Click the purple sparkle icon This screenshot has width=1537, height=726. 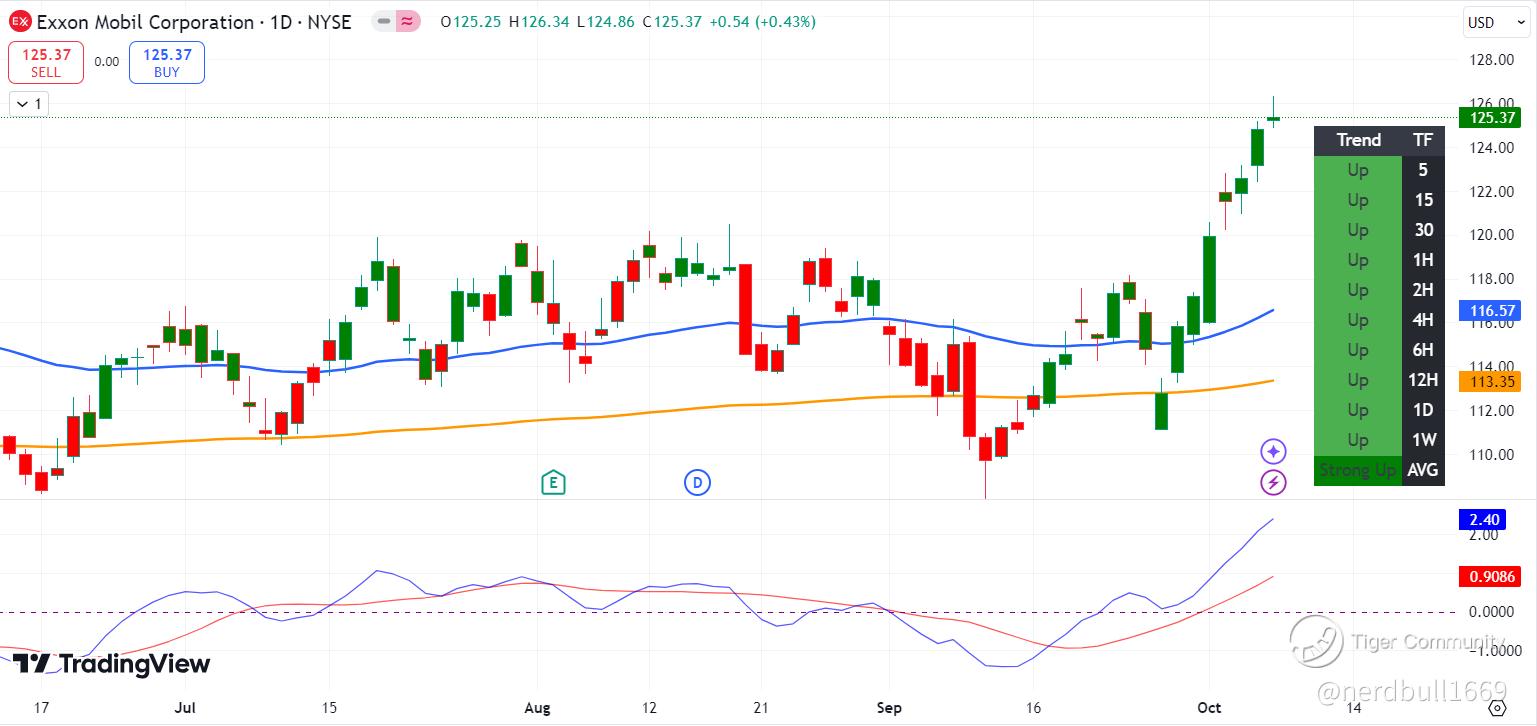tap(1273, 451)
